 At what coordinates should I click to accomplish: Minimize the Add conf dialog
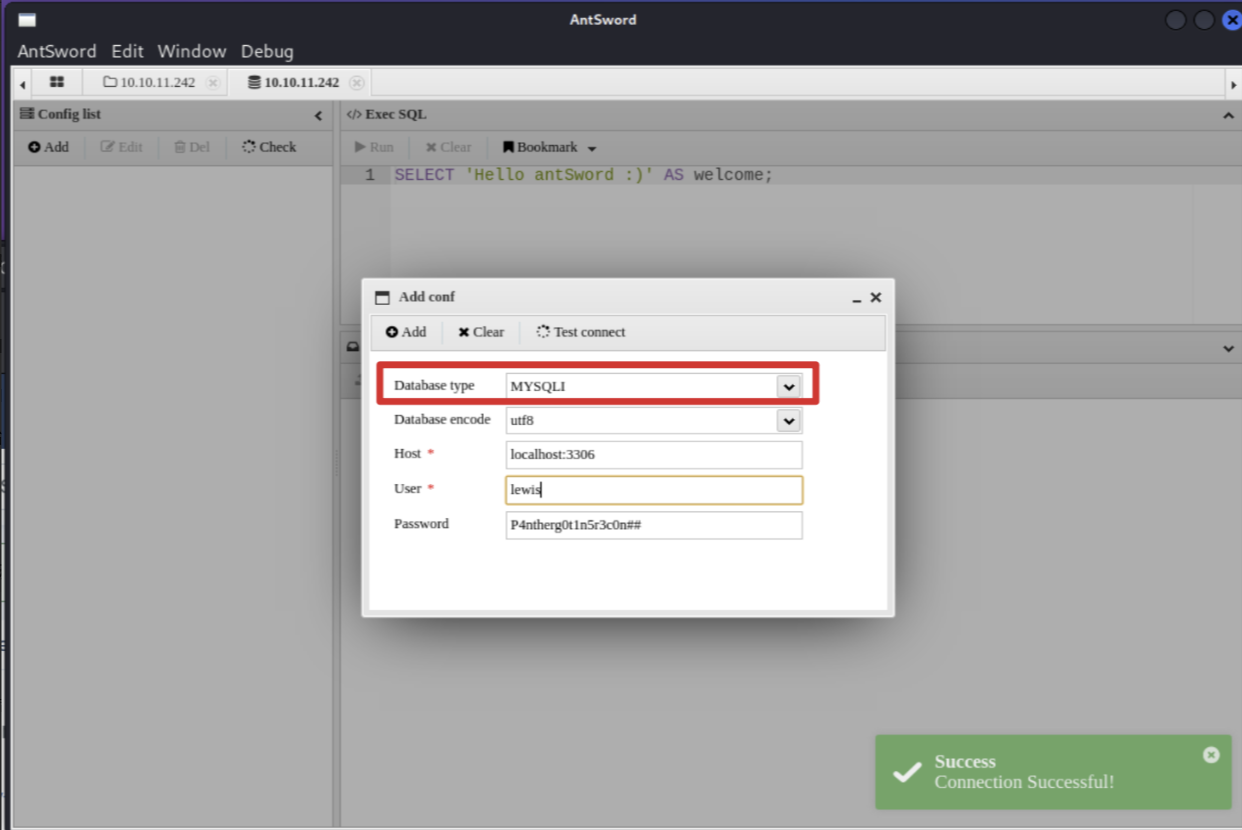coord(857,298)
